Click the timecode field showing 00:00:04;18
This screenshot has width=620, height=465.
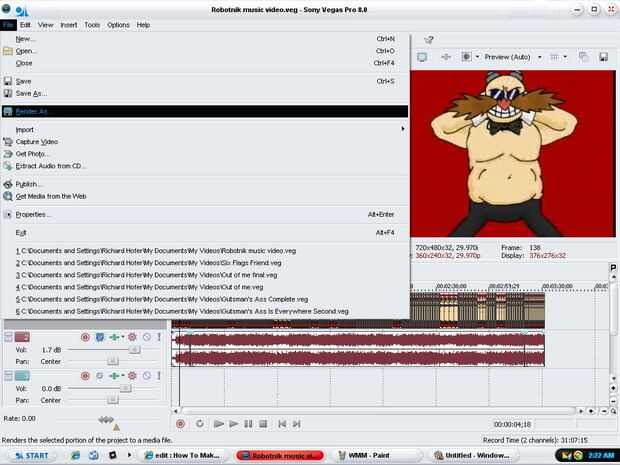pyautogui.click(x=512, y=424)
